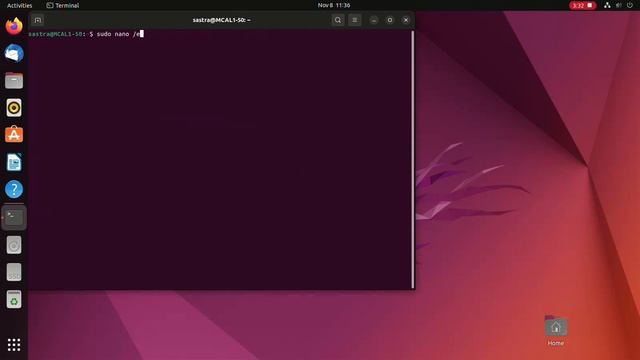Open network status icon in top bar
Viewport: 640px width, 360px height.
point(607,5)
